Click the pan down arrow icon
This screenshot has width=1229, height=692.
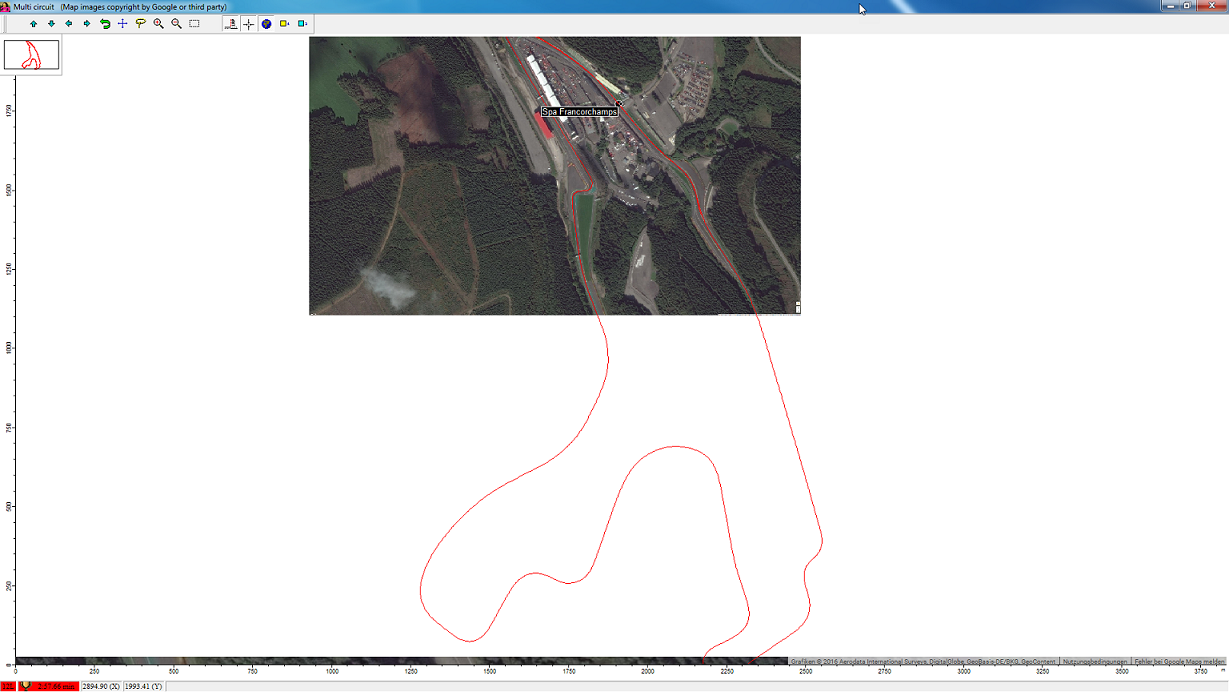click(51, 24)
